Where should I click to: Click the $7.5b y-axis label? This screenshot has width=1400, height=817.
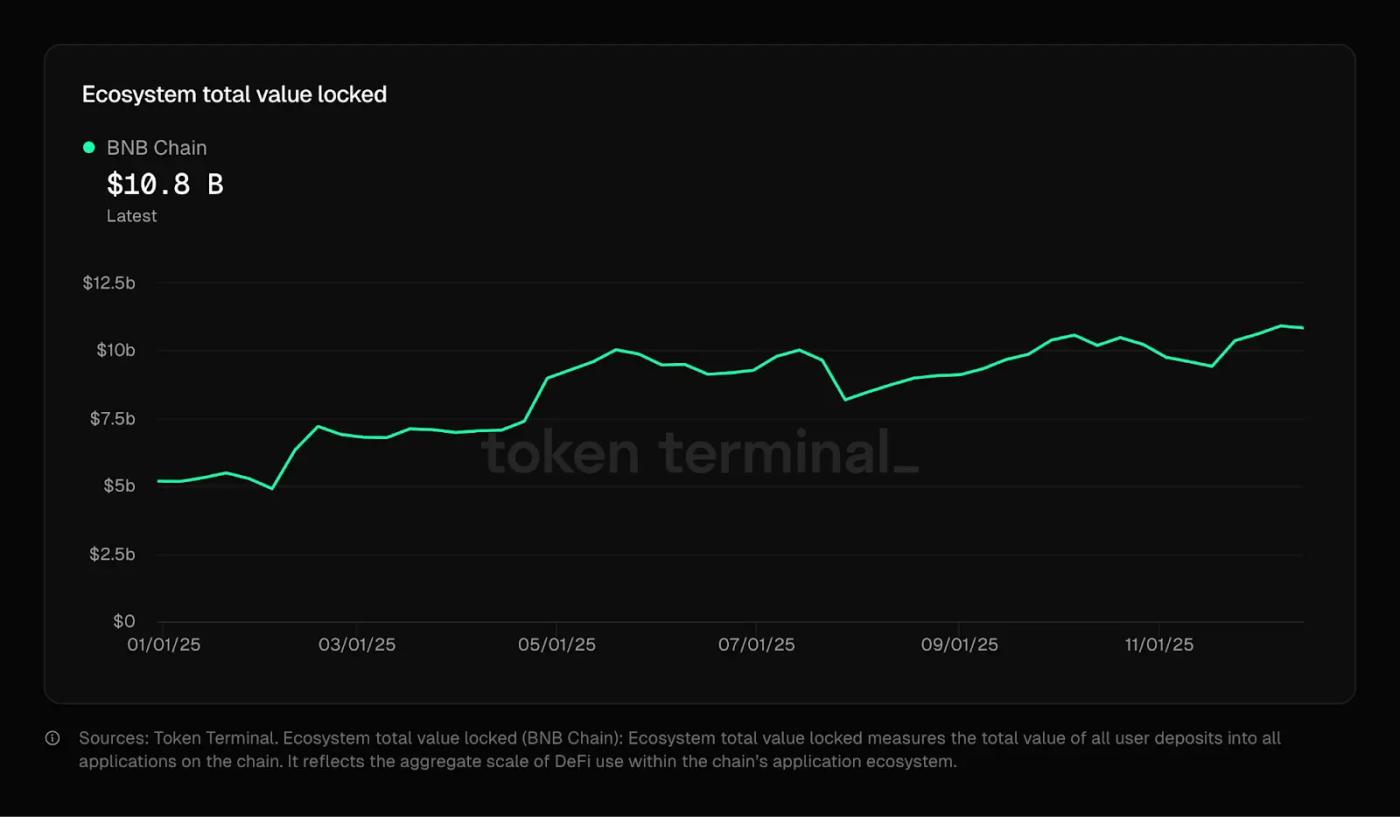click(112, 418)
